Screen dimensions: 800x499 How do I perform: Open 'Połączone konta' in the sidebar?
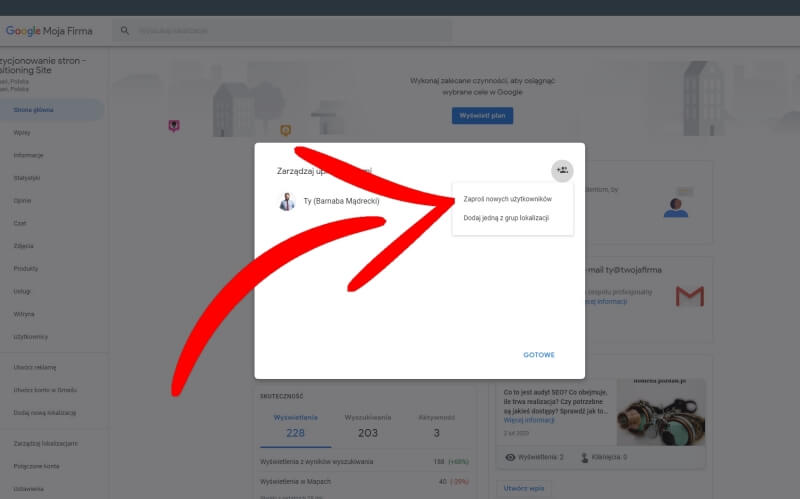tap(36, 466)
